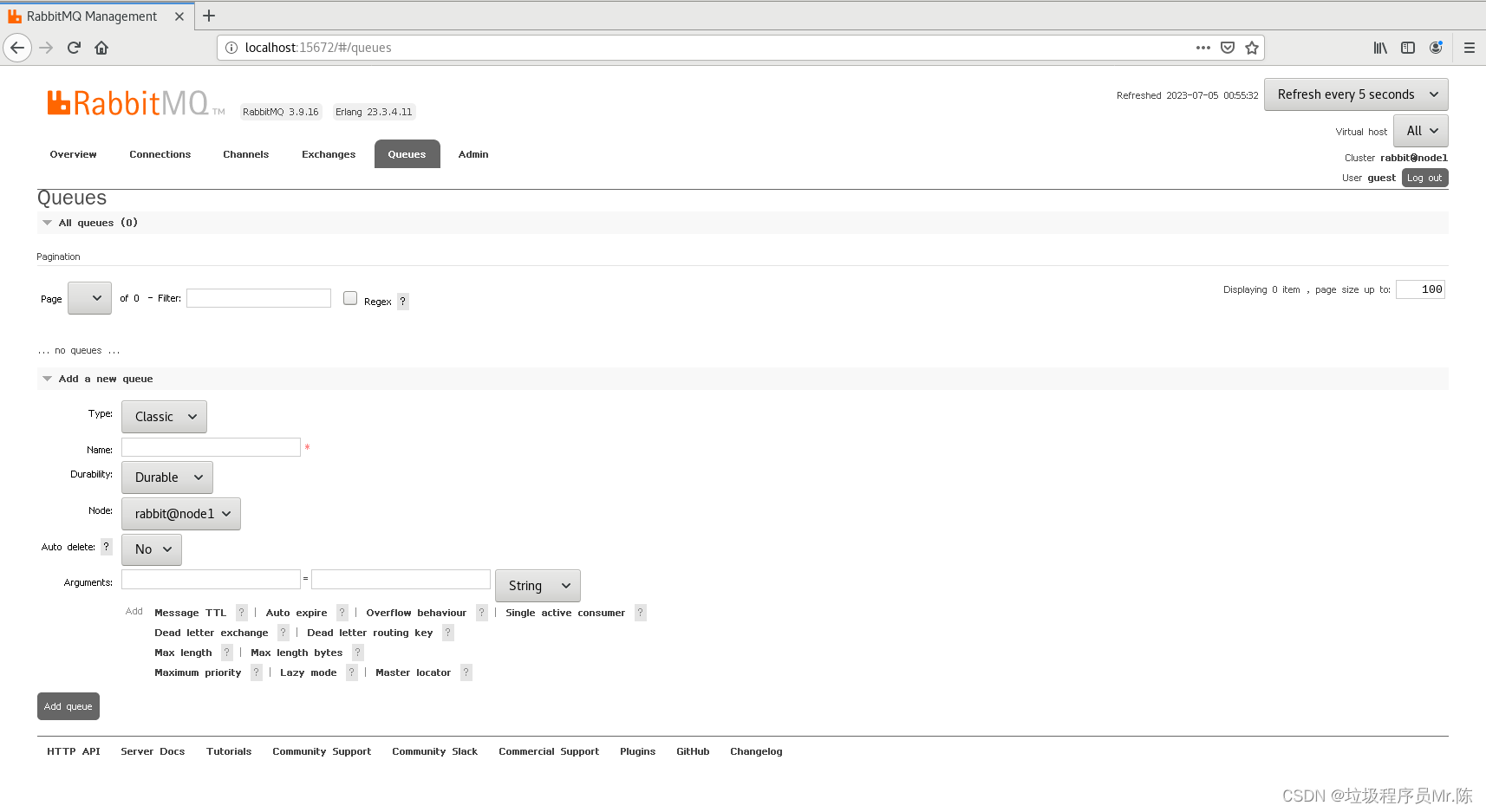Open the Single active consumer help icon
1486x812 pixels.
coord(640,613)
